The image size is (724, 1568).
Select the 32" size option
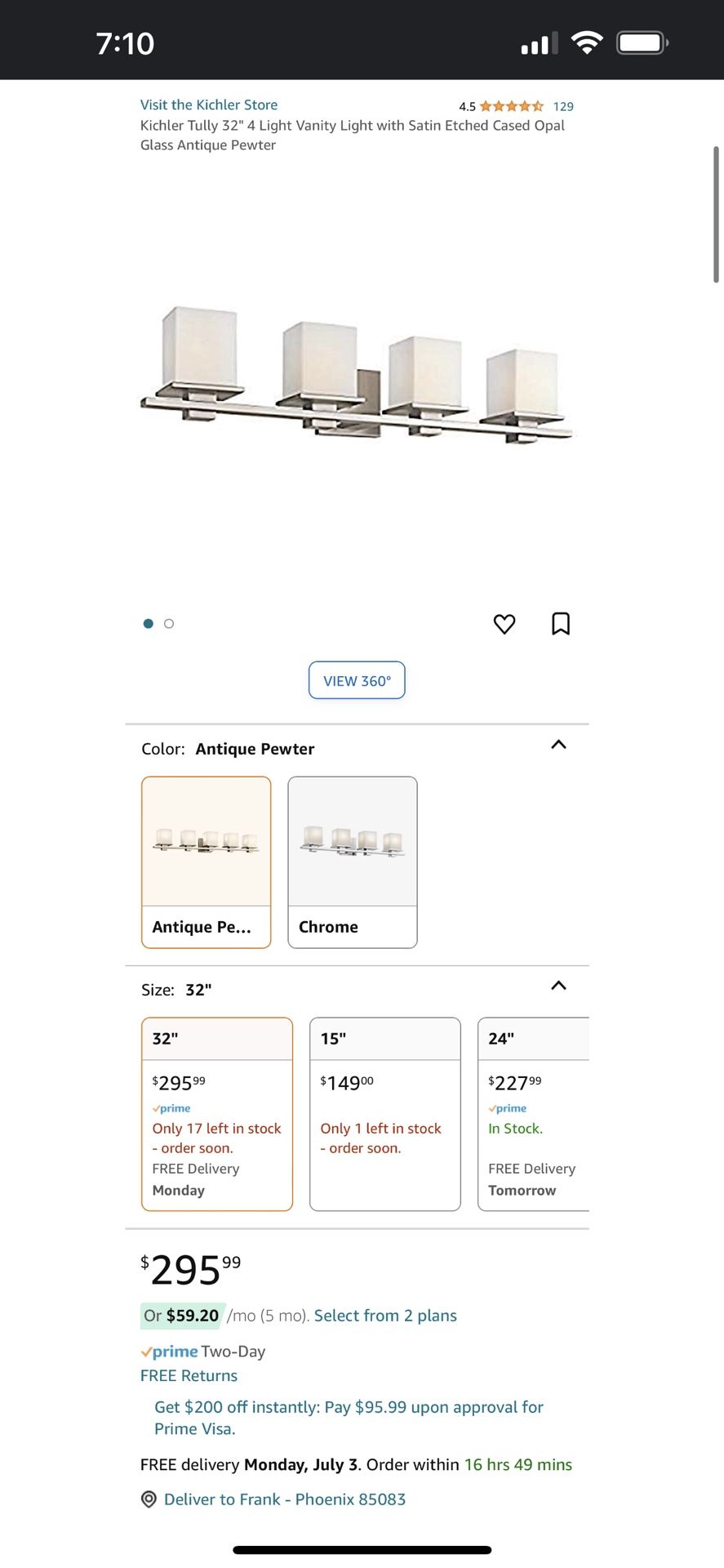coord(216,1113)
